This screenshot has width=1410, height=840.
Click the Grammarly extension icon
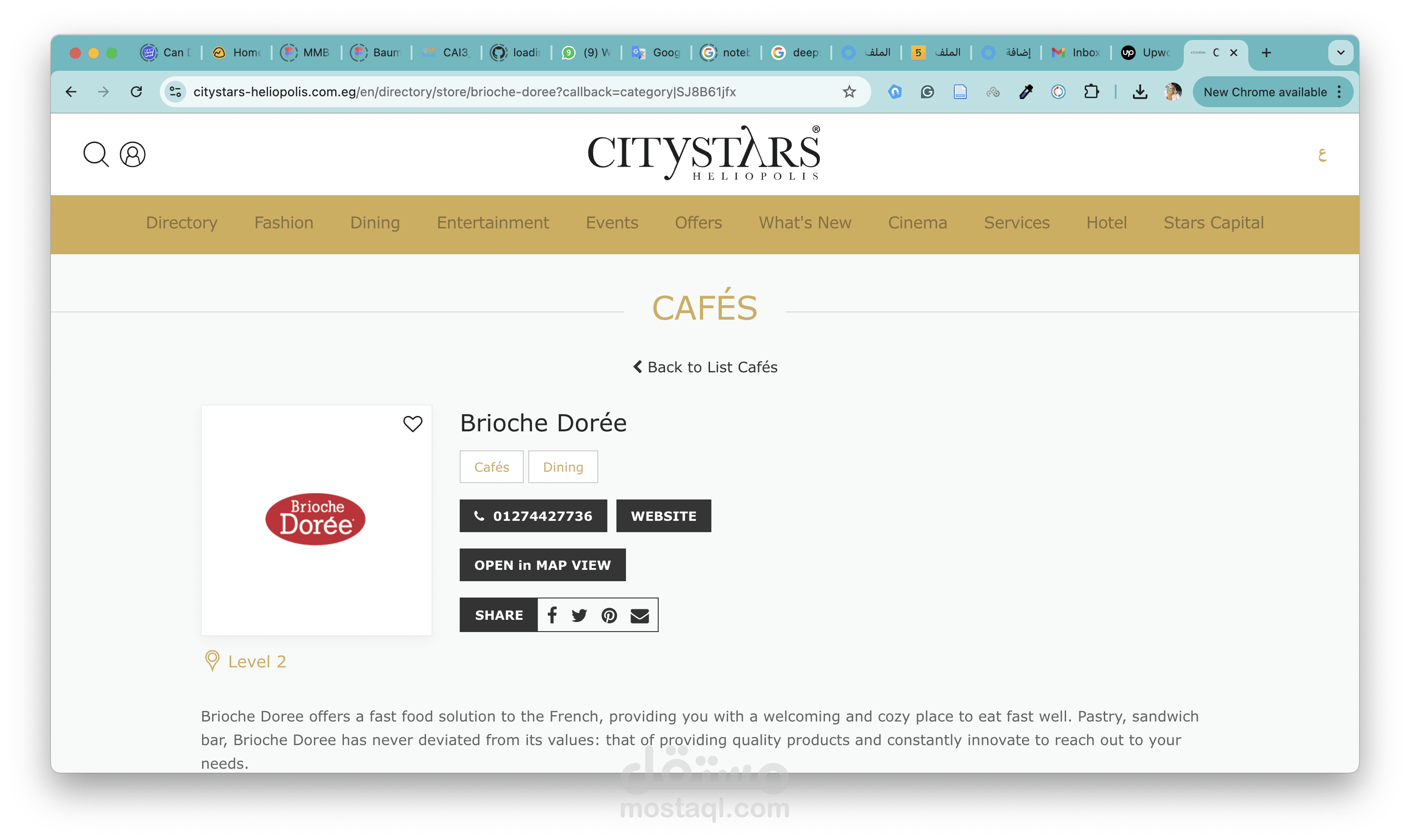(x=927, y=92)
